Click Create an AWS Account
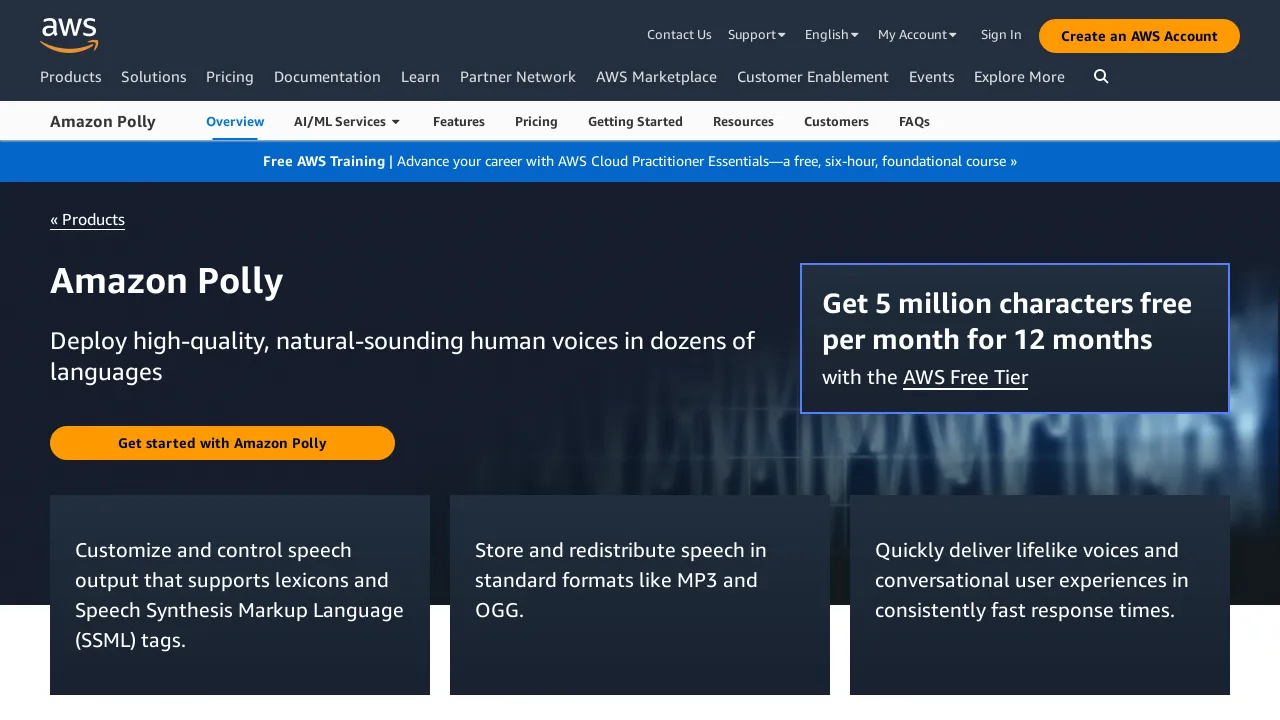Screen dimensions: 1280x720 pos(1138,35)
